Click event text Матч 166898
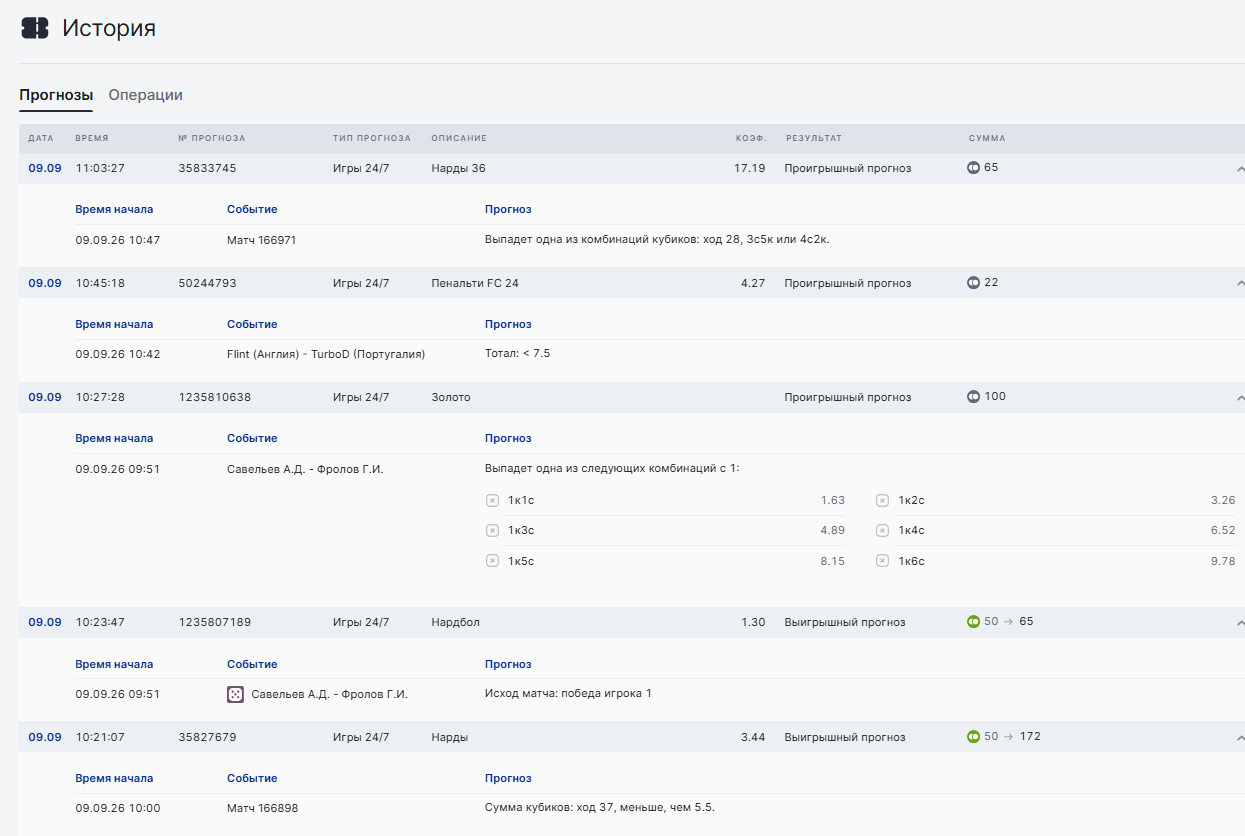 pos(262,808)
